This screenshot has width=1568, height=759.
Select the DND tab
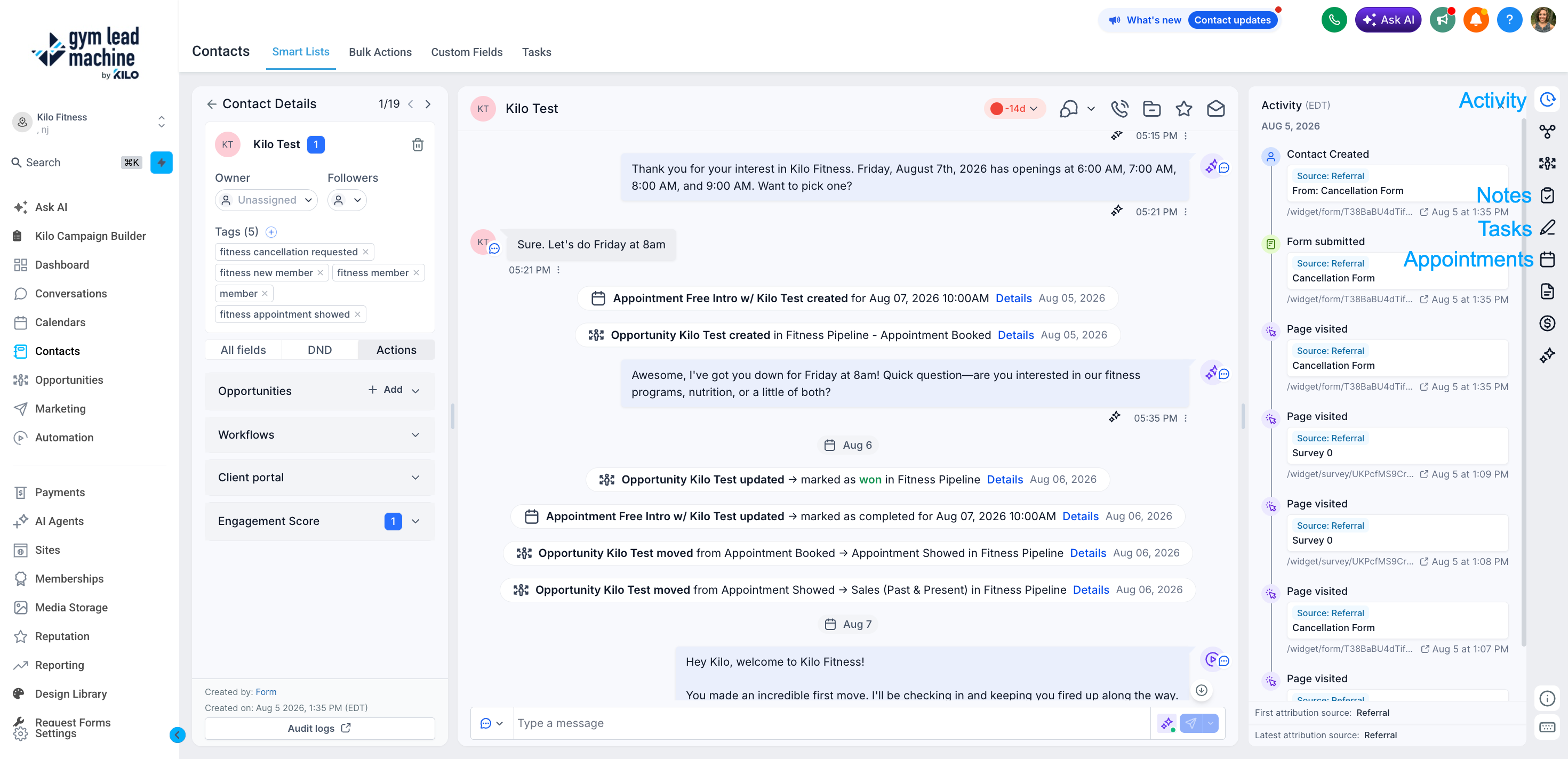pos(319,350)
